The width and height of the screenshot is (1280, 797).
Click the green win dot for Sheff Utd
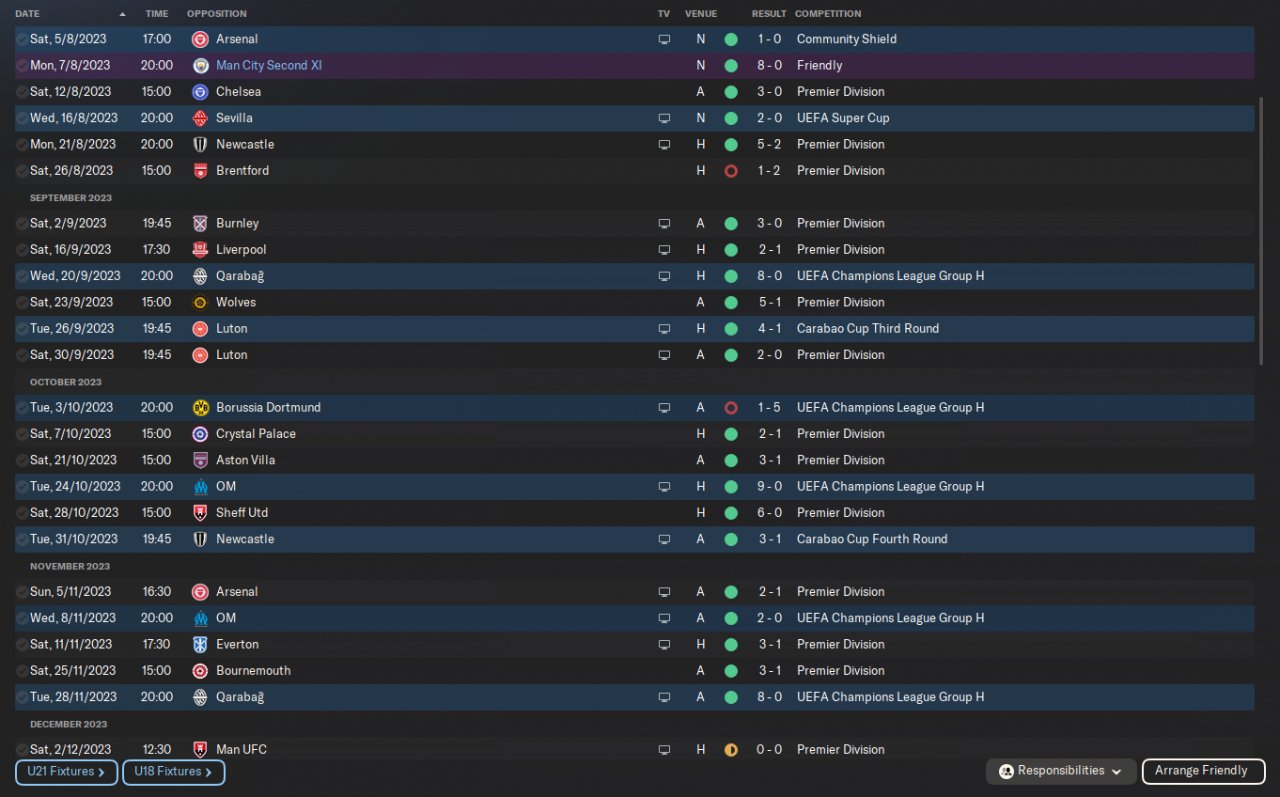731,513
